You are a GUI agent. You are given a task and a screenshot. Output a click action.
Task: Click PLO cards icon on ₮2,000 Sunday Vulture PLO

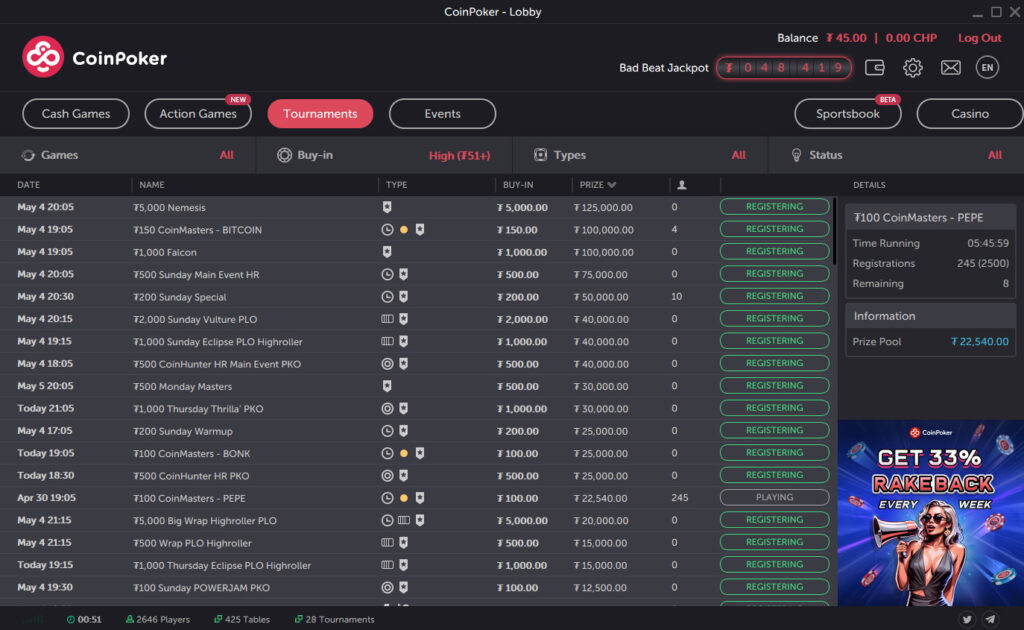coord(387,319)
